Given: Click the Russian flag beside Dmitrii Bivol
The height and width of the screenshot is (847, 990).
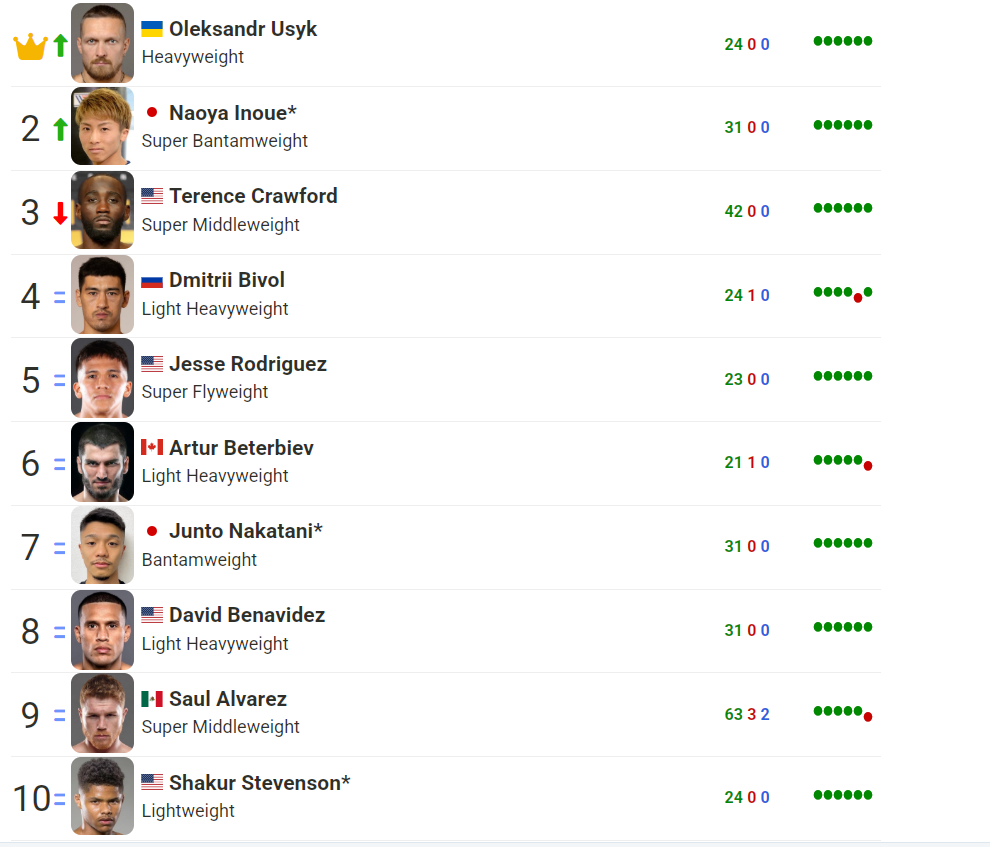Looking at the screenshot, I should (x=152, y=280).
